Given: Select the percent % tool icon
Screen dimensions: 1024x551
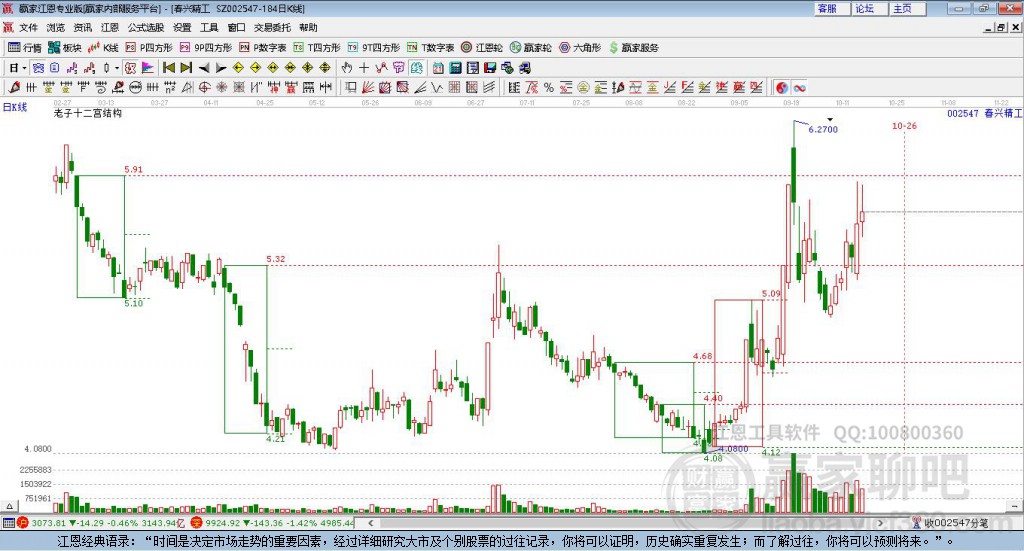Looking at the screenshot, I should 549,87.
